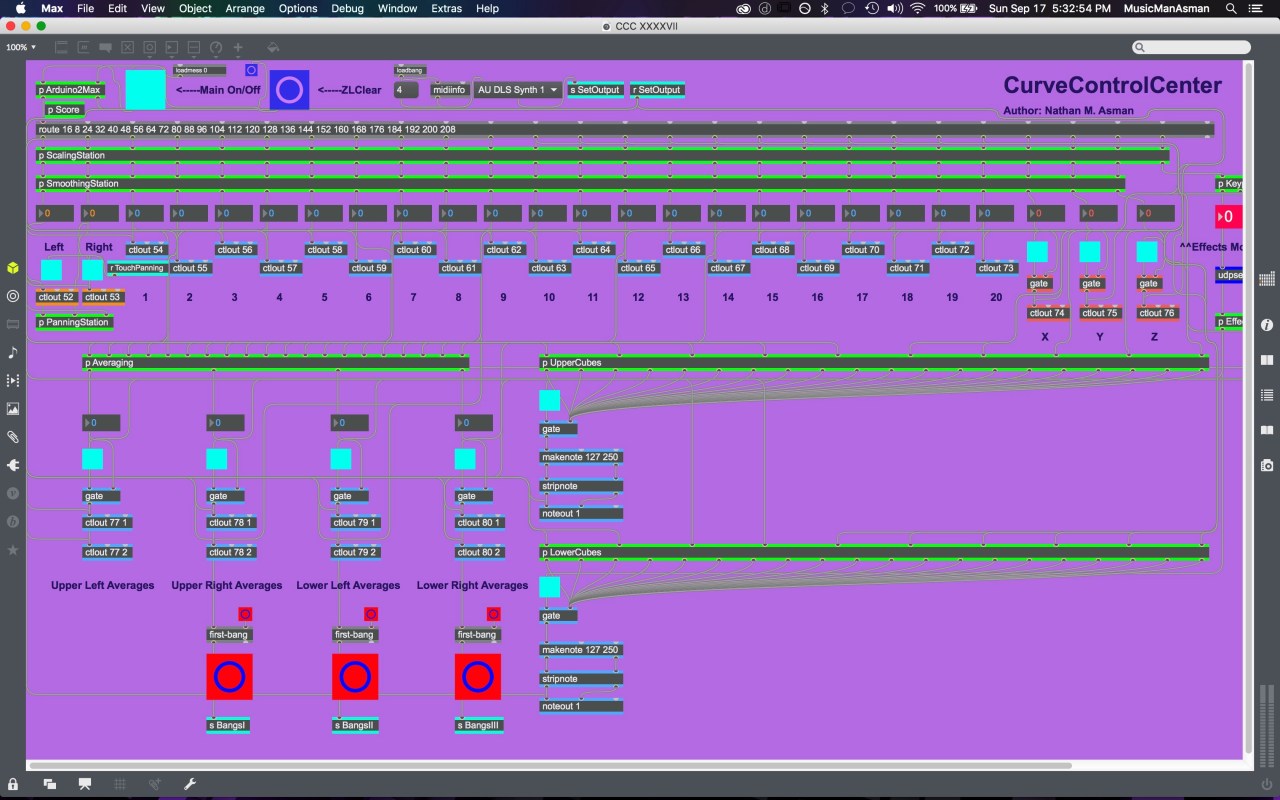Image resolution: width=1280 pixels, height=800 pixels.
Task: Open the Arrange menu
Action: (245, 8)
